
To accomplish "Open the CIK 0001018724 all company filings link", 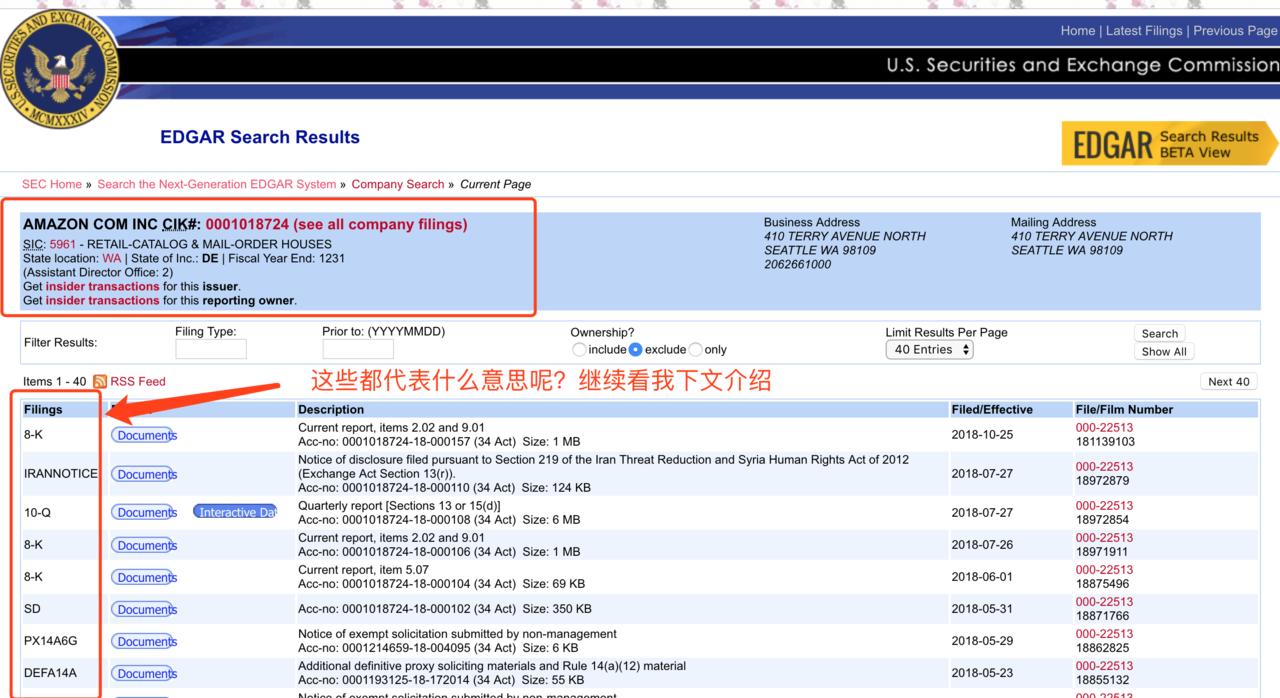I will coord(336,225).
